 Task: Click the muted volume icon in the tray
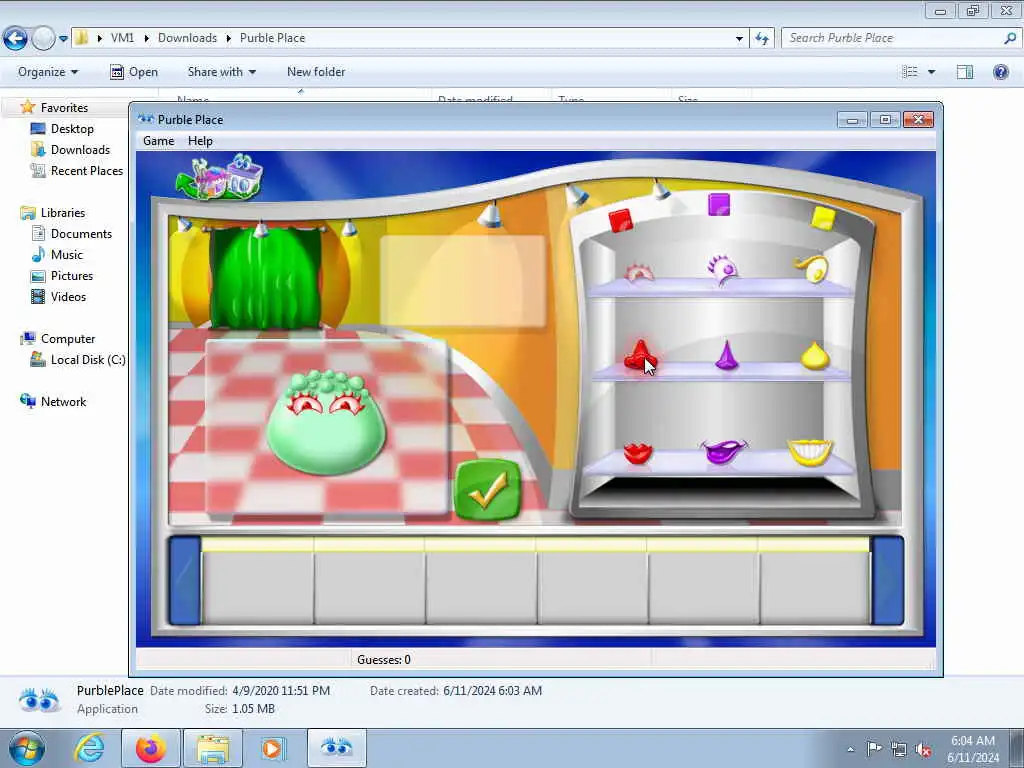(x=923, y=749)
